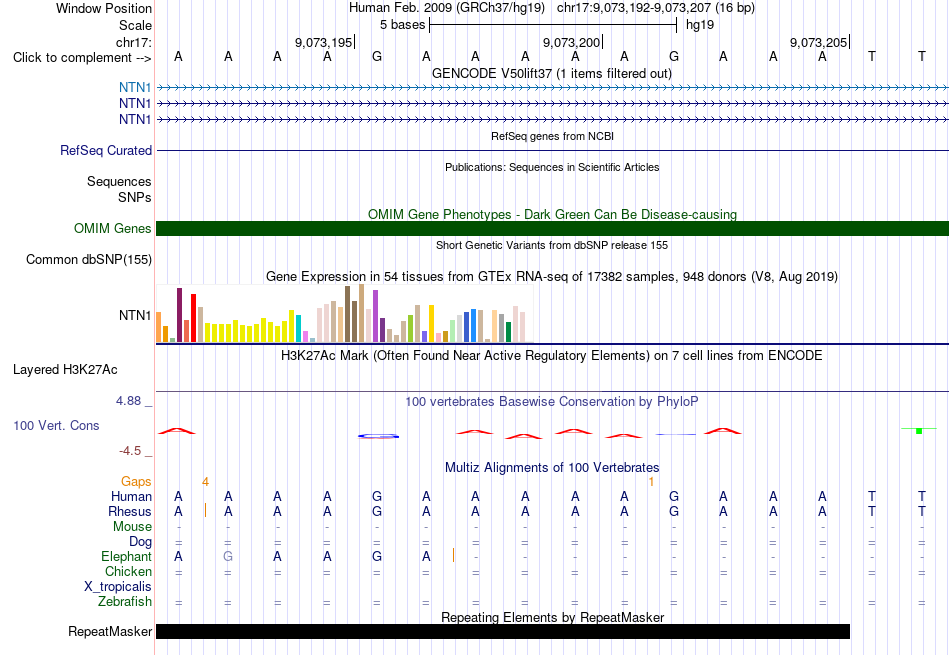The width and height of the screenshot is (950, 655).
Task: Click the orange Gaps row label
Action: (136, 481)
